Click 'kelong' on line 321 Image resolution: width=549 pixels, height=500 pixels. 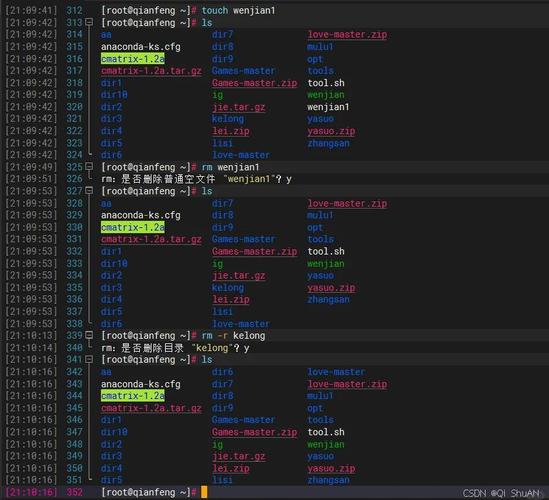(228, 119)
